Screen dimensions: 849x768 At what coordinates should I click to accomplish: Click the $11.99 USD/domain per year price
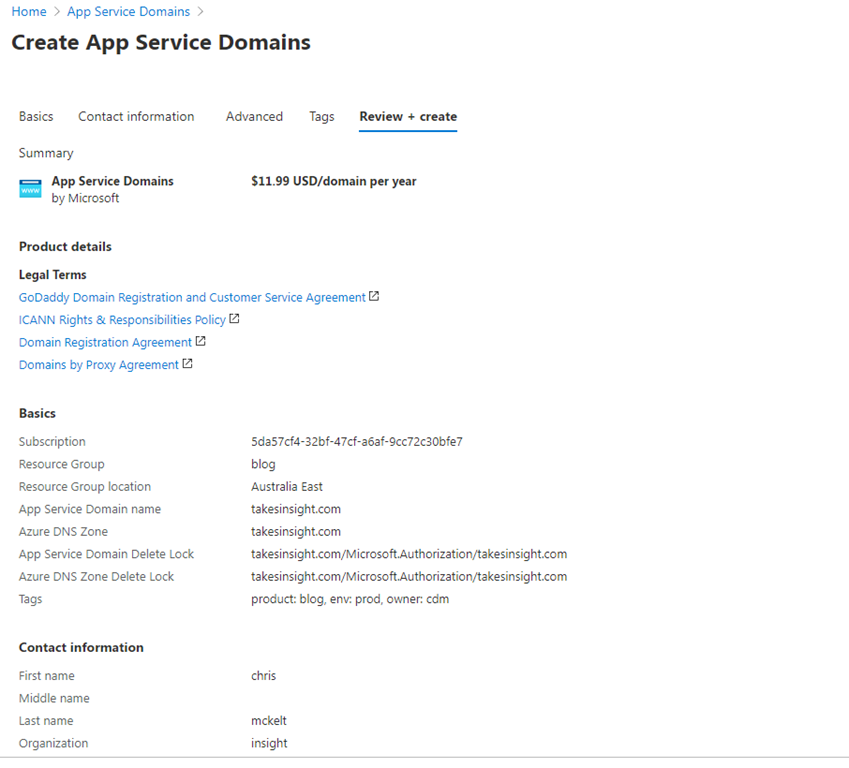pyautogui.click(x=334, y=181)
